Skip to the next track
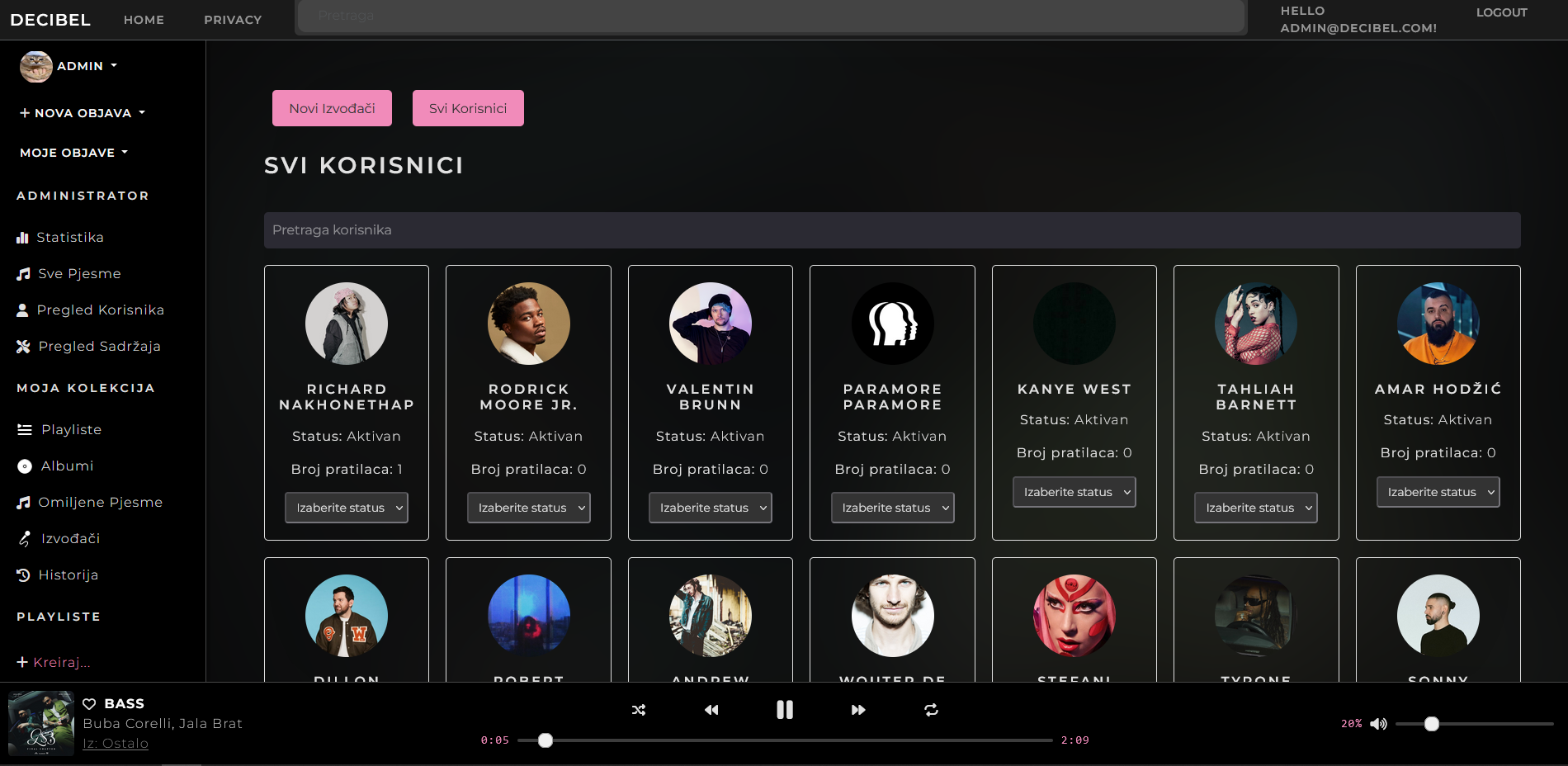1568x766 pixels. pyautogui.click(x=858, y=710)
